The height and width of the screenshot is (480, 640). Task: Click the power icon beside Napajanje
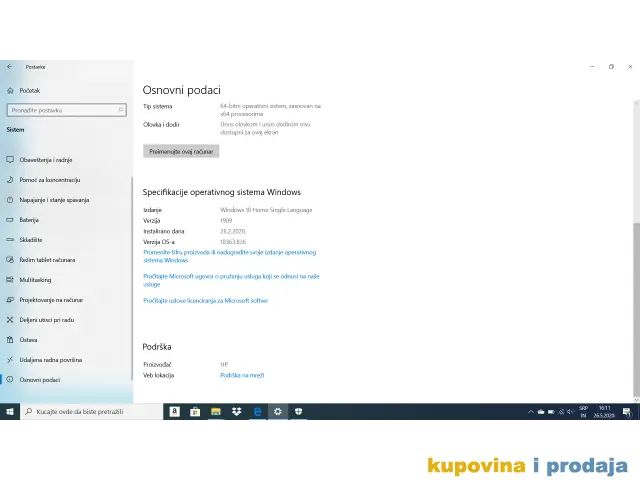[x=10, y=200]
